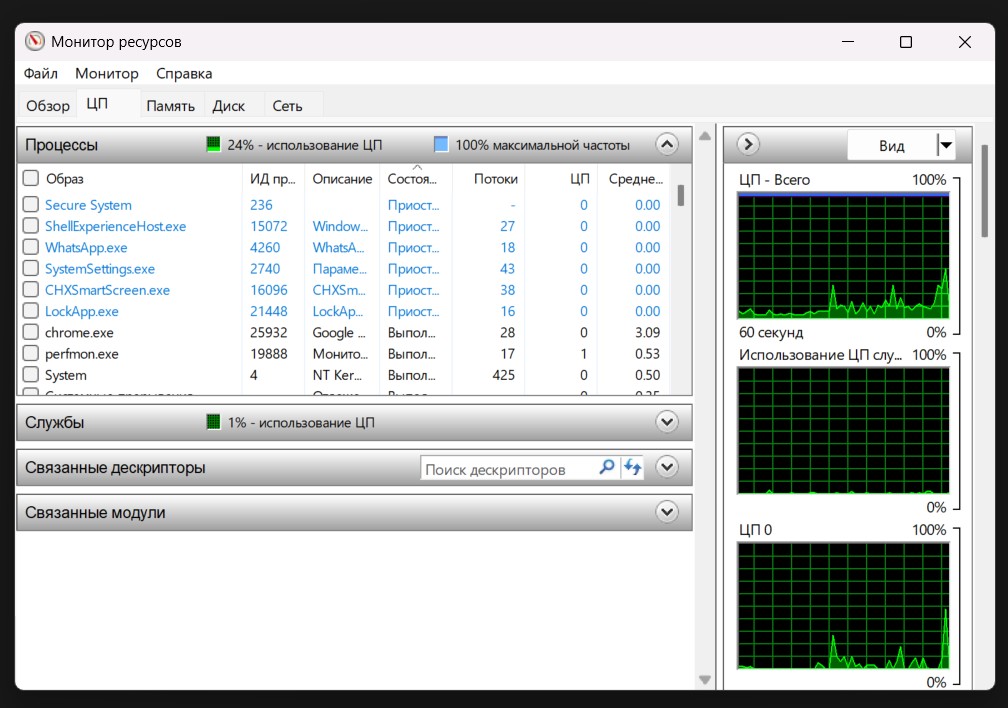
Task: Click the 100% максимальной частоты label
Action: 542,145
